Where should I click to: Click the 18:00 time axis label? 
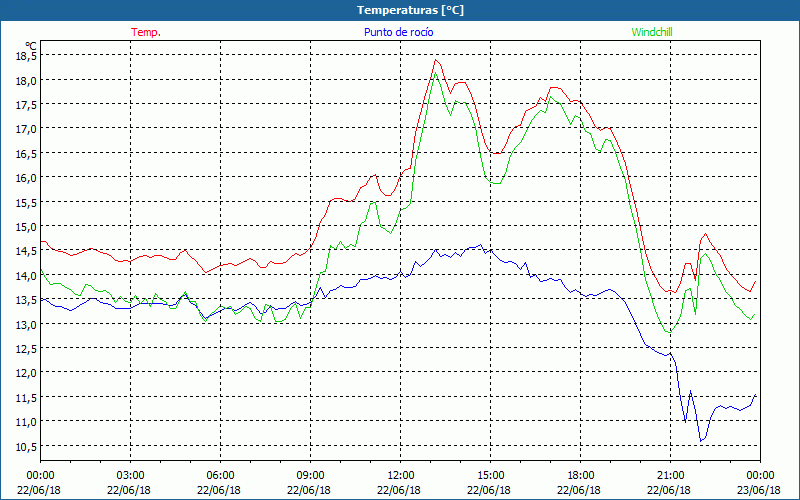point(580,476)
